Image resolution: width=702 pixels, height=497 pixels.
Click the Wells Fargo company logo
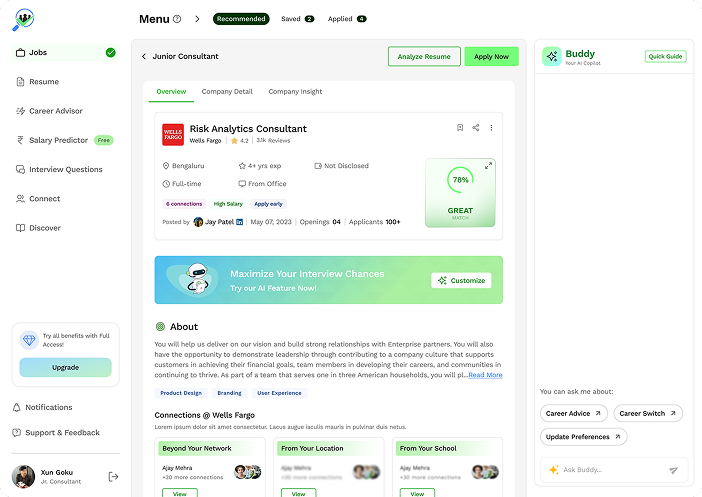173,134
